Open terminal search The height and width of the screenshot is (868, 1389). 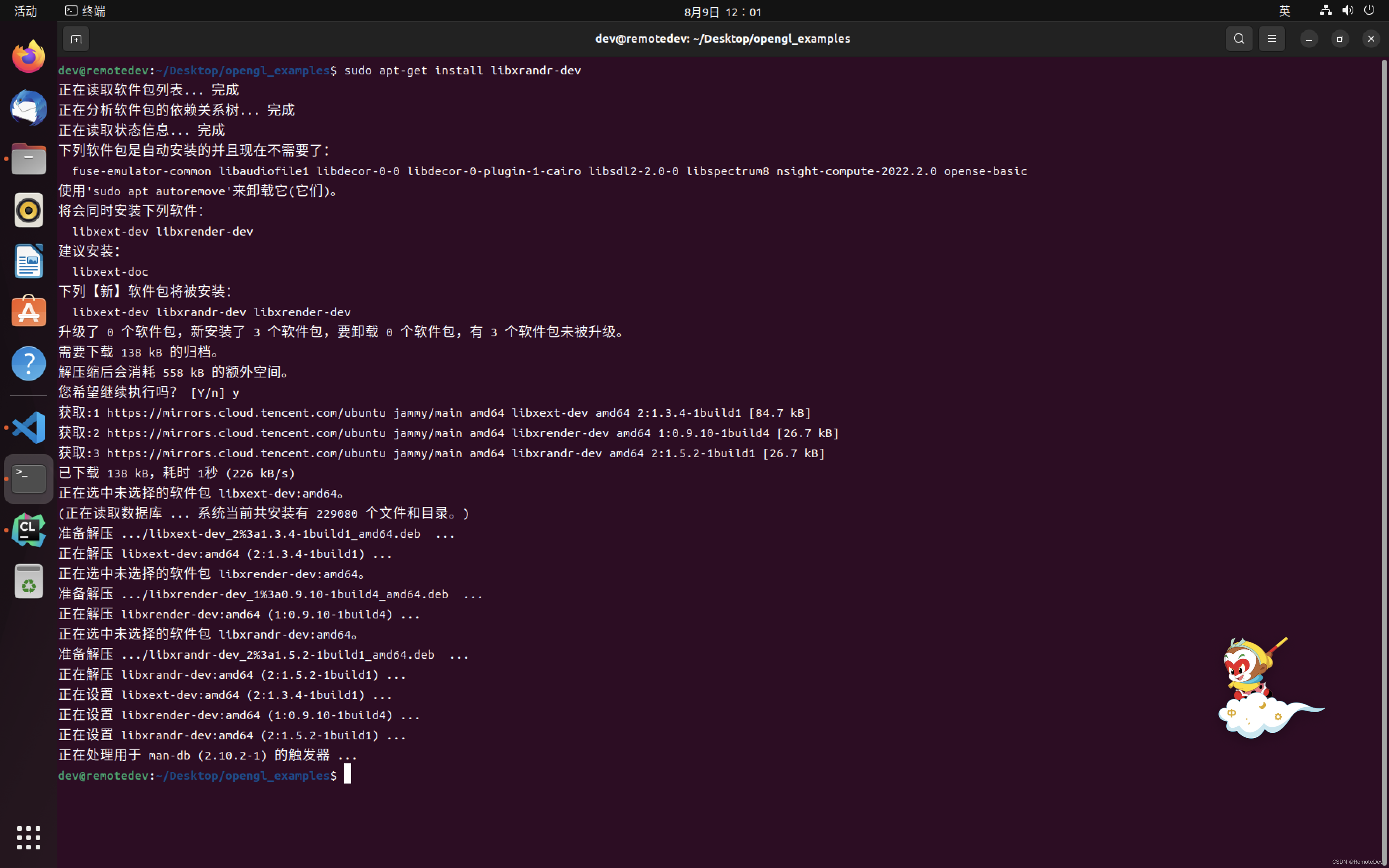coord(1239,39)
